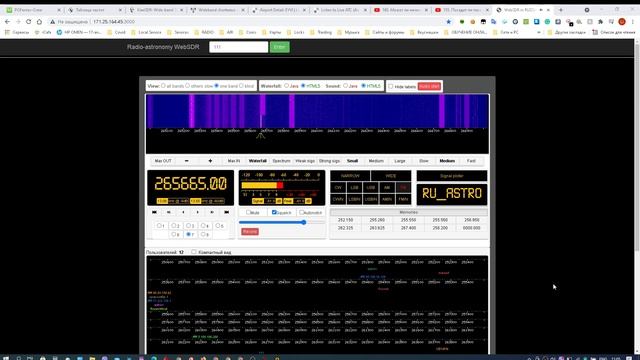Select AM demodulation mode

click(x=387, y=187)
